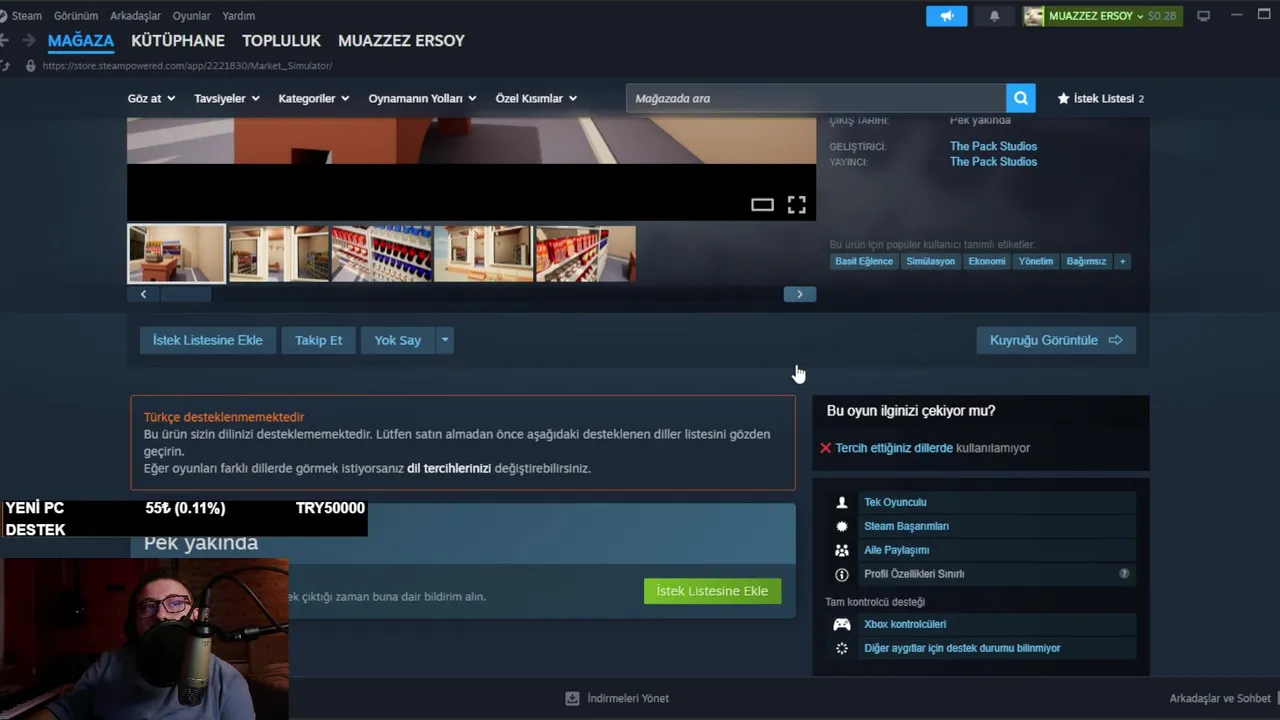The image size is (1280, 720).
Task: Select the third shelf products thumbnail
Action: point(382,254)
